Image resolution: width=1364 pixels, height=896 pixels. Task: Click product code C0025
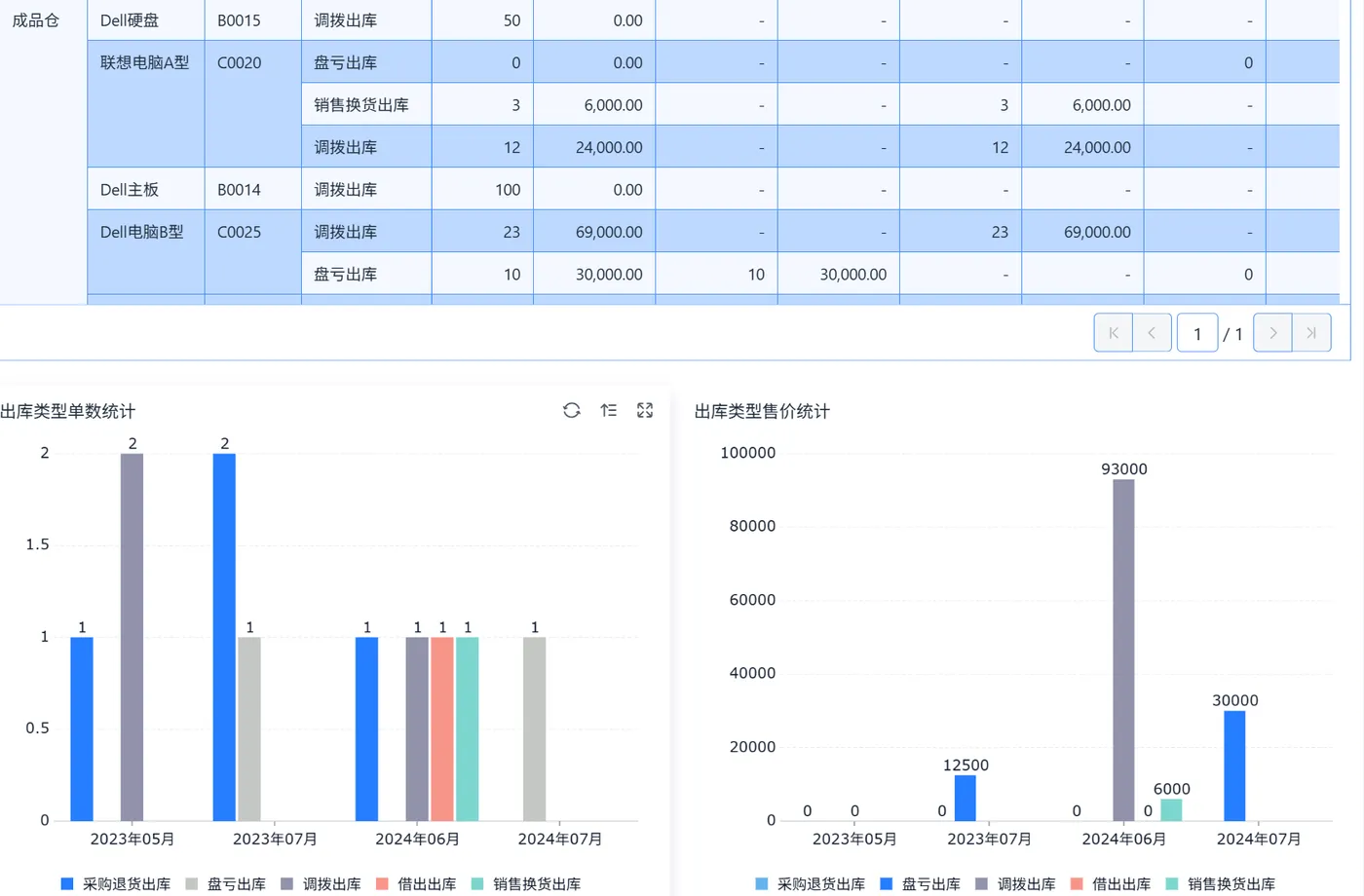239,232
